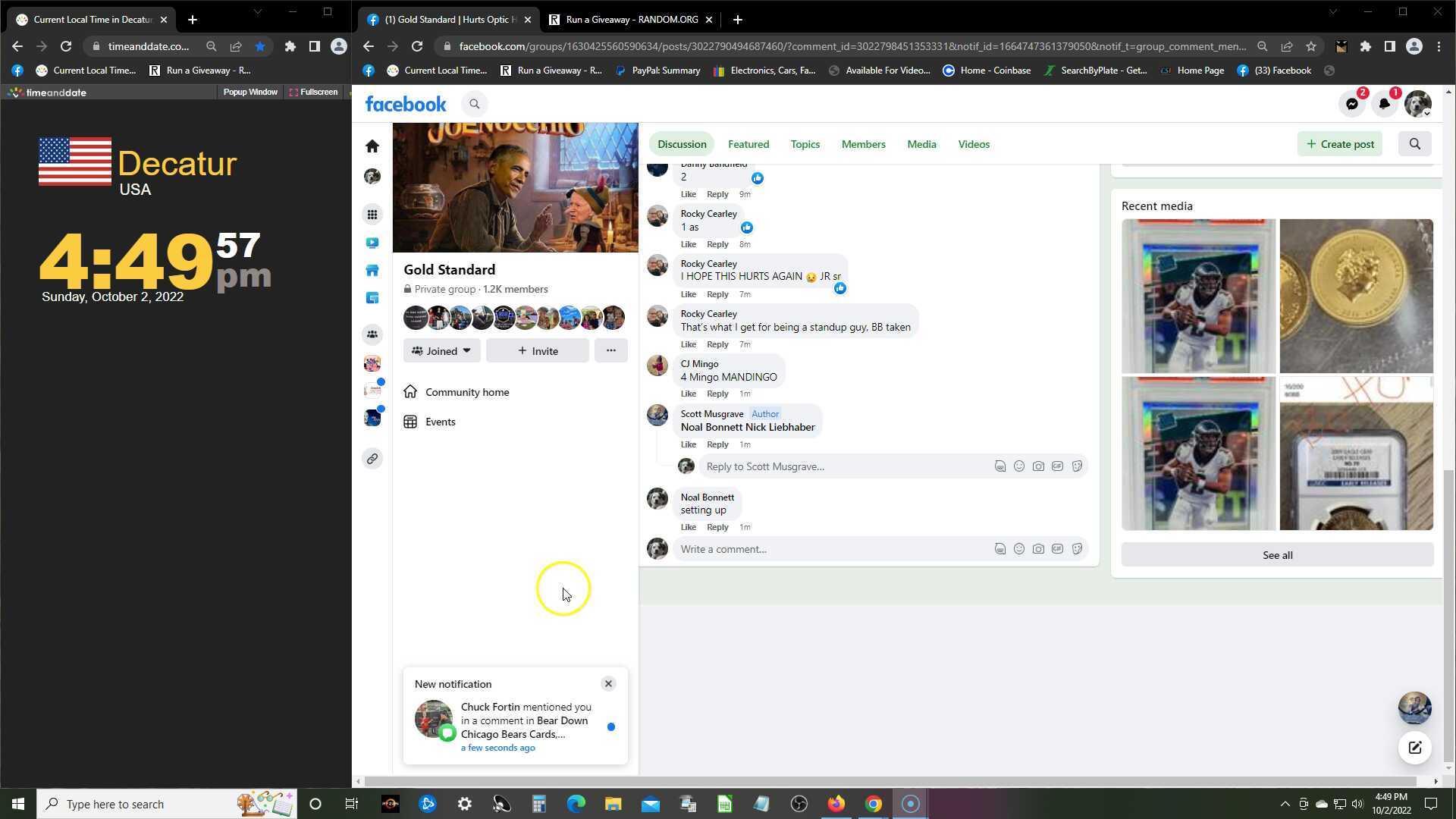
Task: Open the notifications bell
Action: click(1385, 104)
